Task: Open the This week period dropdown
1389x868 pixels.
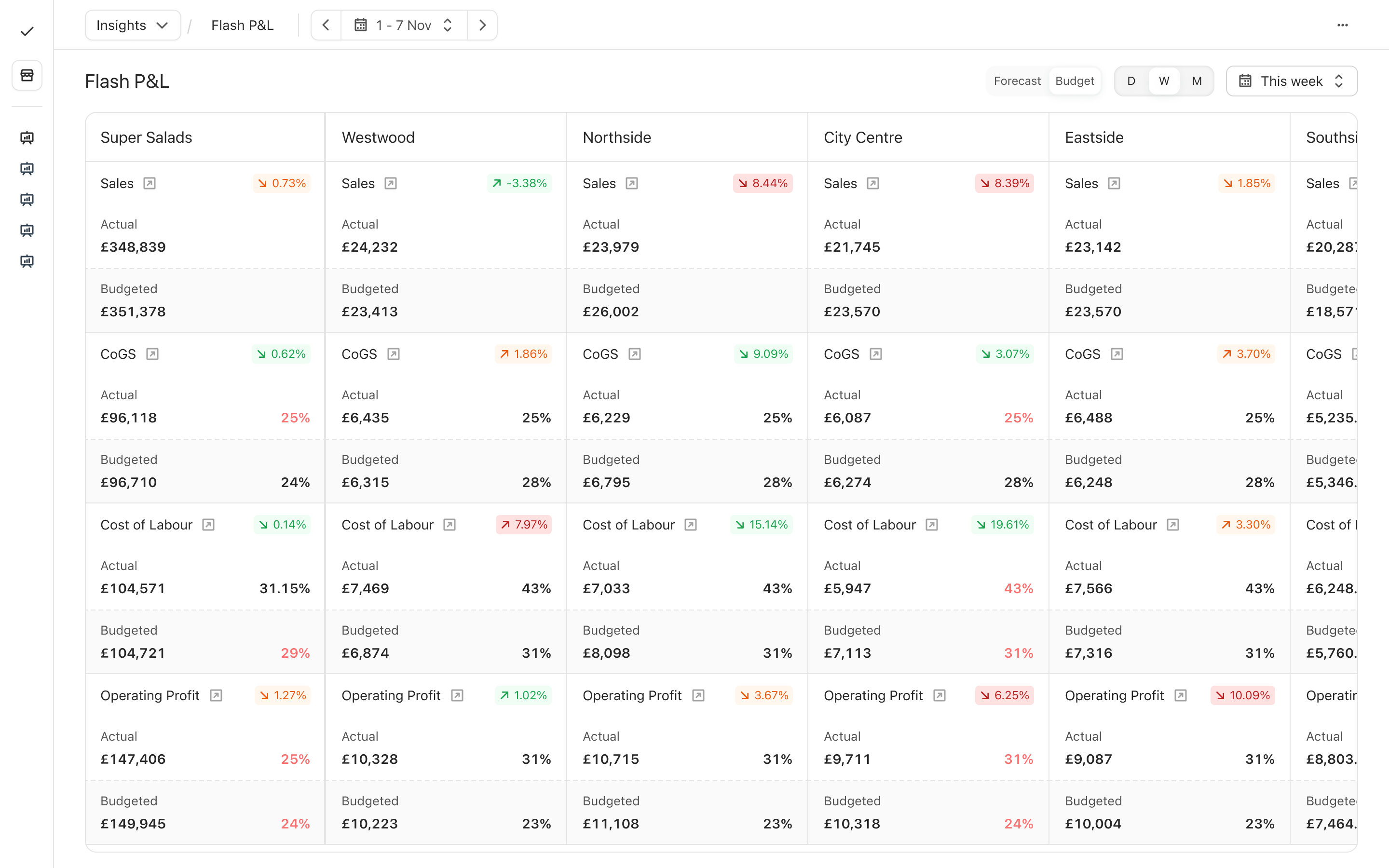Action: pyautogui.click(x=1292, y=81)
